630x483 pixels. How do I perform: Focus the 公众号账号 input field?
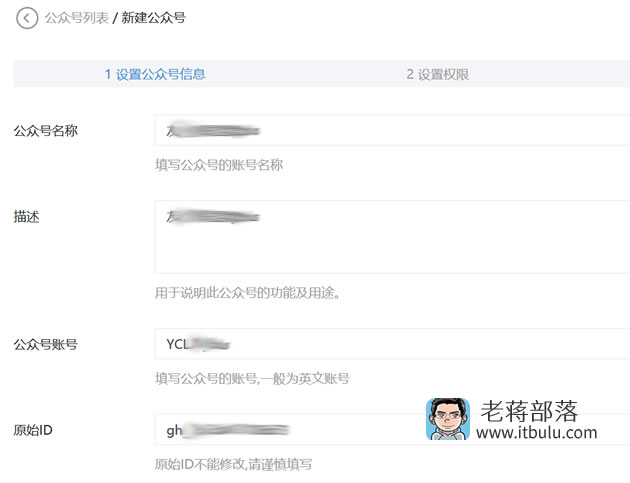click(392, 344)
